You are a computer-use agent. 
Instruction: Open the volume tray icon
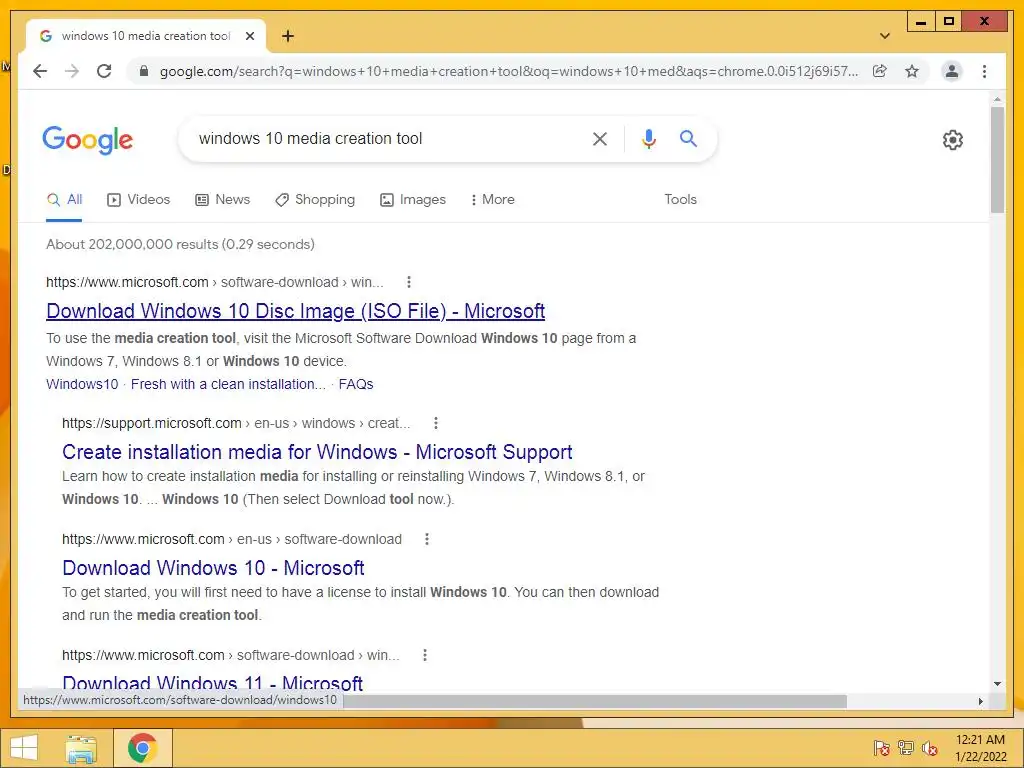[x=930, y=748]
